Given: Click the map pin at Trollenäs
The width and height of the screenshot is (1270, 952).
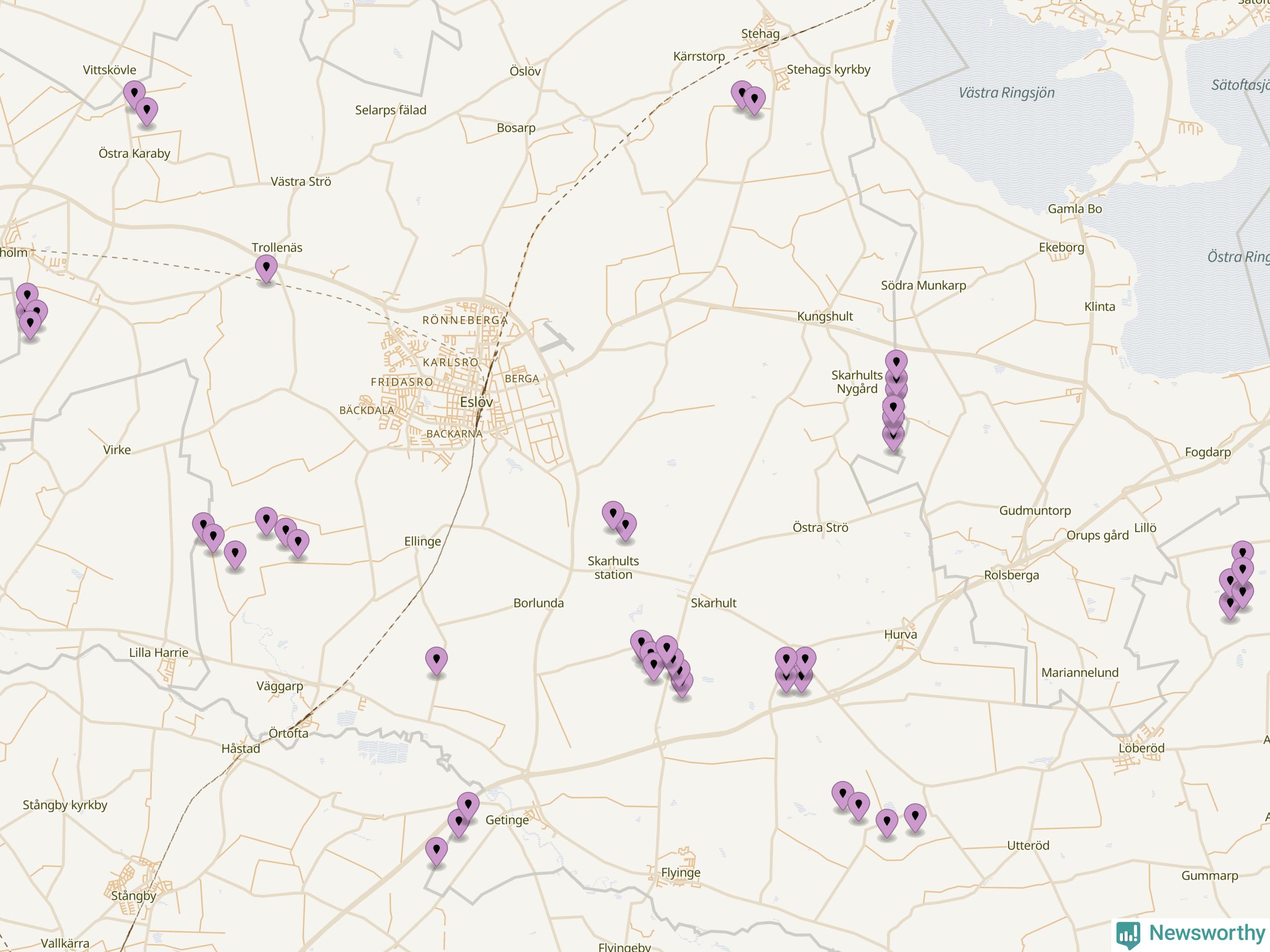Looking at the screenshot, I should (266, 269).
